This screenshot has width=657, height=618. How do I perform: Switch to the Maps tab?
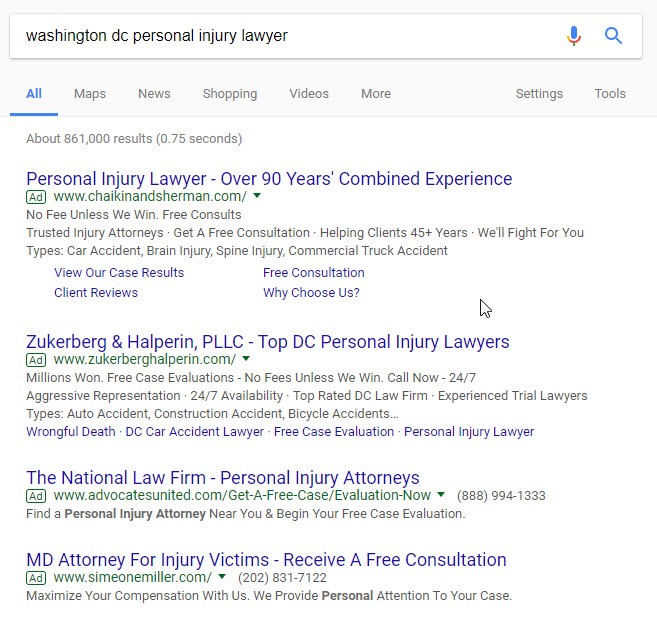pos(90,93)
